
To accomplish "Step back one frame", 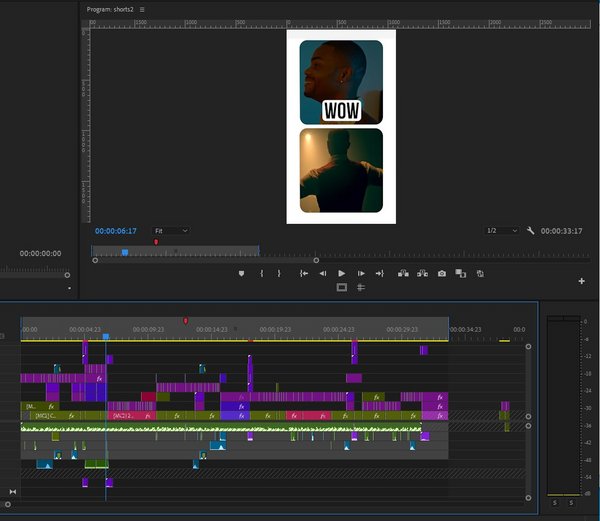I will pyautogui.click(x=323, y=274).
